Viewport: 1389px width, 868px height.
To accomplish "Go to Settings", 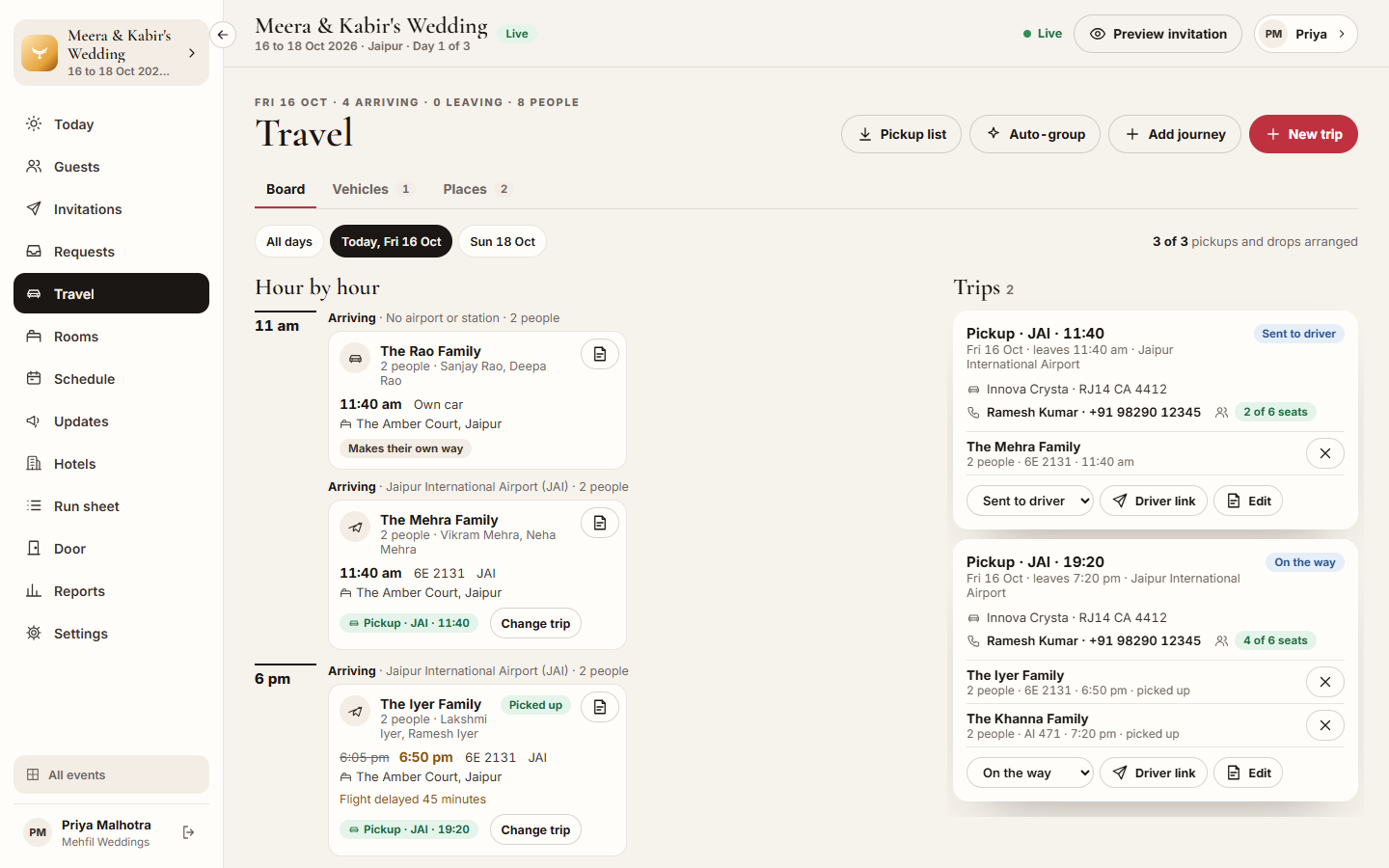I will [111, 634].
